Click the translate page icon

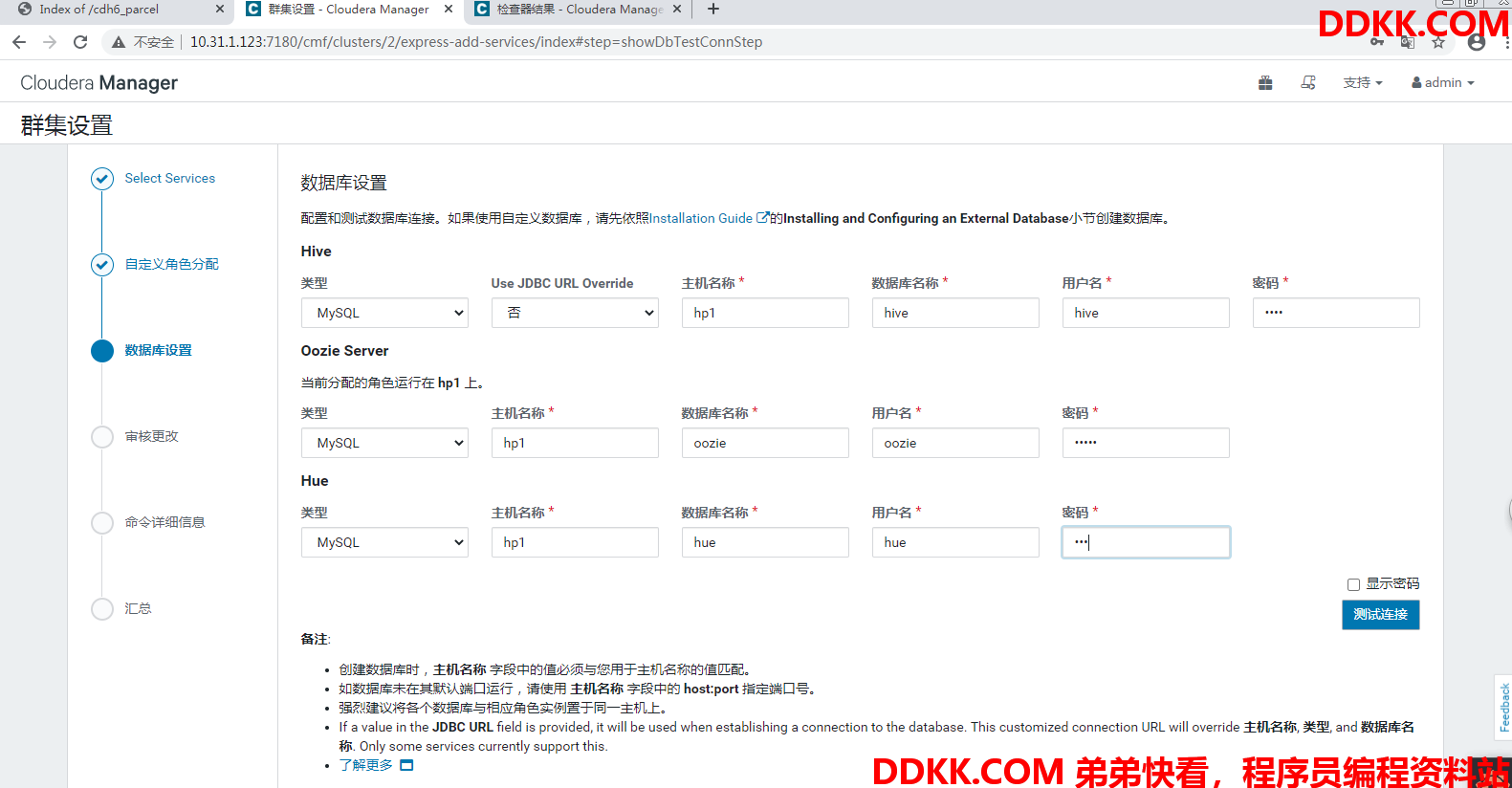1408,42
